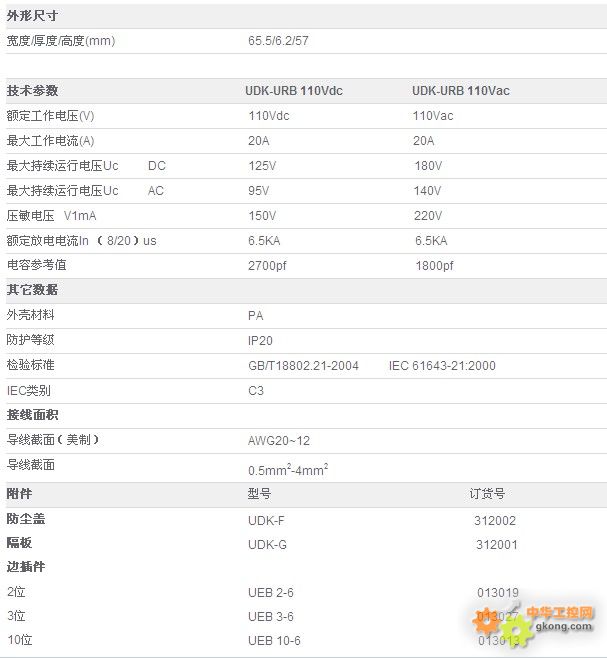Click the IEC 61643-21:2000 standard text
This screenshot has width=607, height=658.
442,366
